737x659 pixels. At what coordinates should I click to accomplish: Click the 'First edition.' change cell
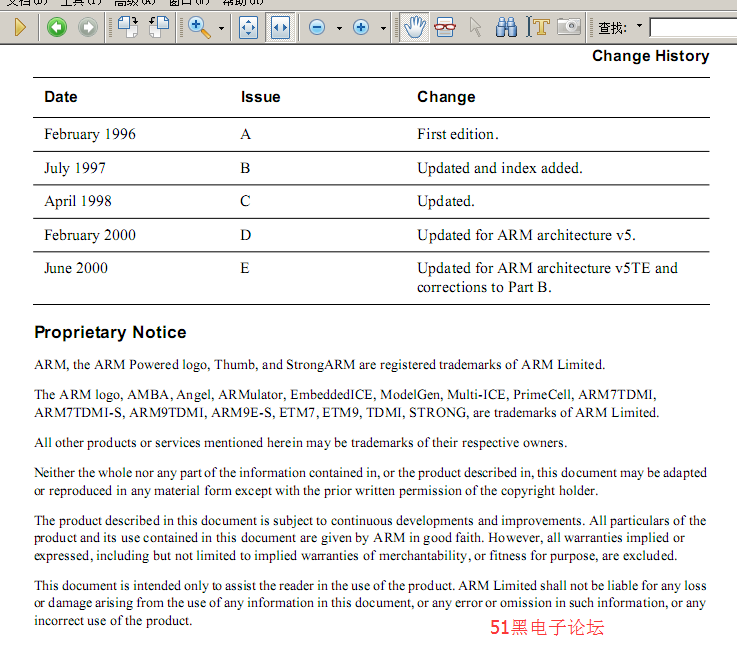click(457, 134)
